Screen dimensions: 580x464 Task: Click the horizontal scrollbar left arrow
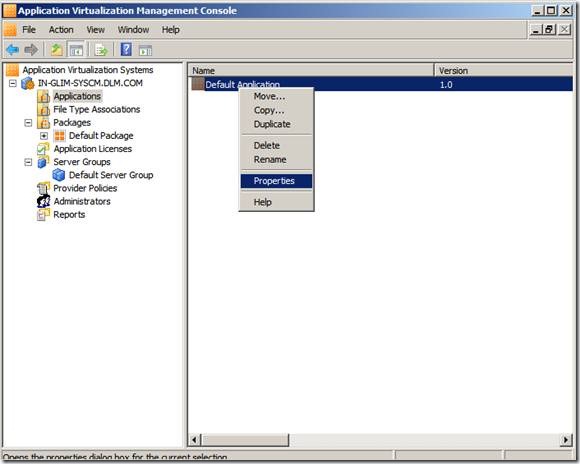pyautogui.click(x=195, y=440)
